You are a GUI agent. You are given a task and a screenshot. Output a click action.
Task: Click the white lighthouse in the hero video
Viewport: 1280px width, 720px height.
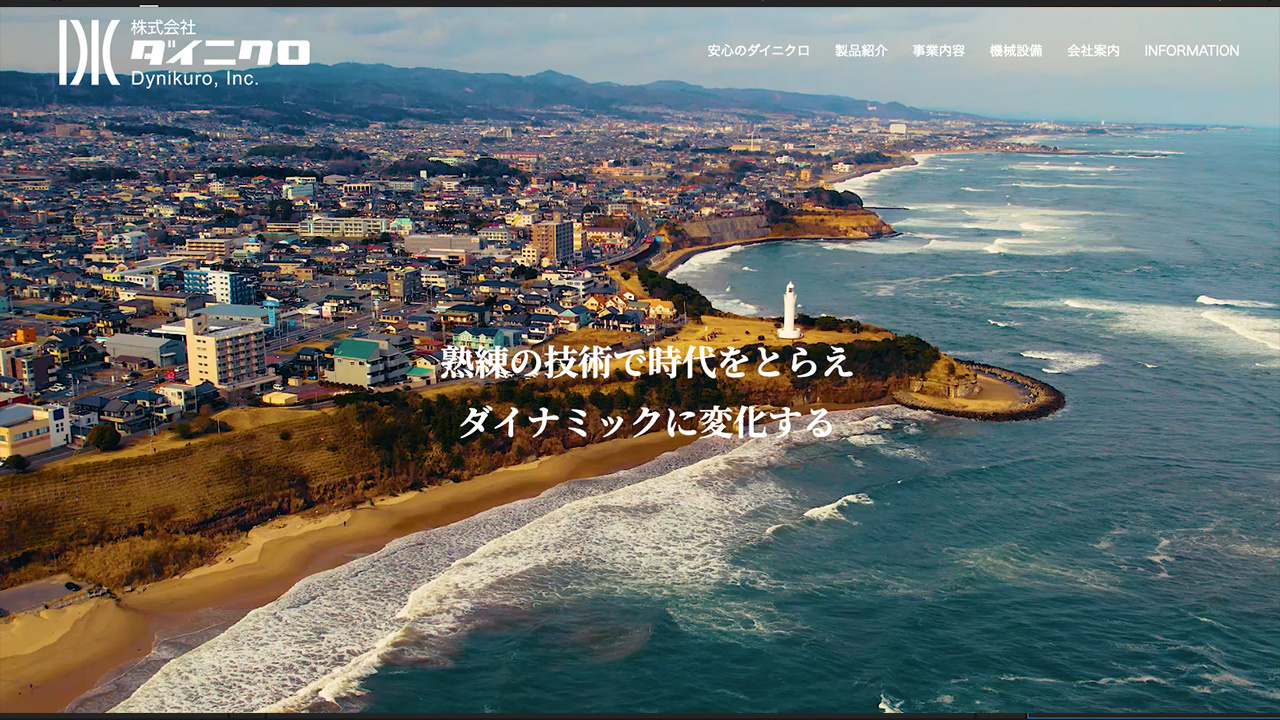790,310
